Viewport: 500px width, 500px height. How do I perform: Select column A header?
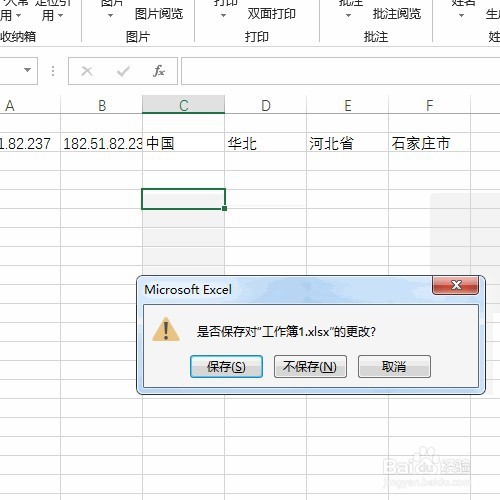(30, 105)
